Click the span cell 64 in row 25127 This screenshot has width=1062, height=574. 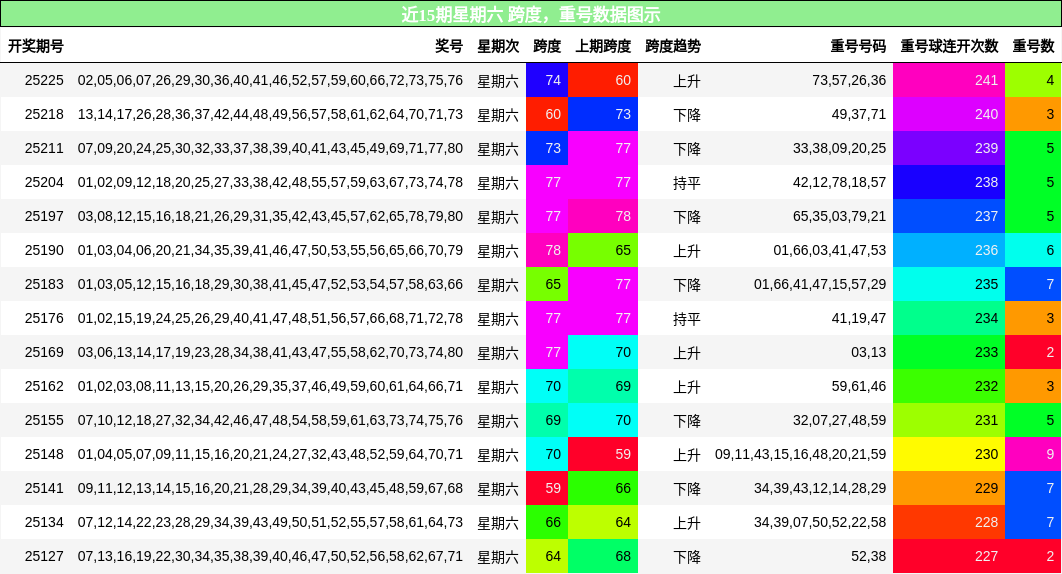click(x=547, y=556)
